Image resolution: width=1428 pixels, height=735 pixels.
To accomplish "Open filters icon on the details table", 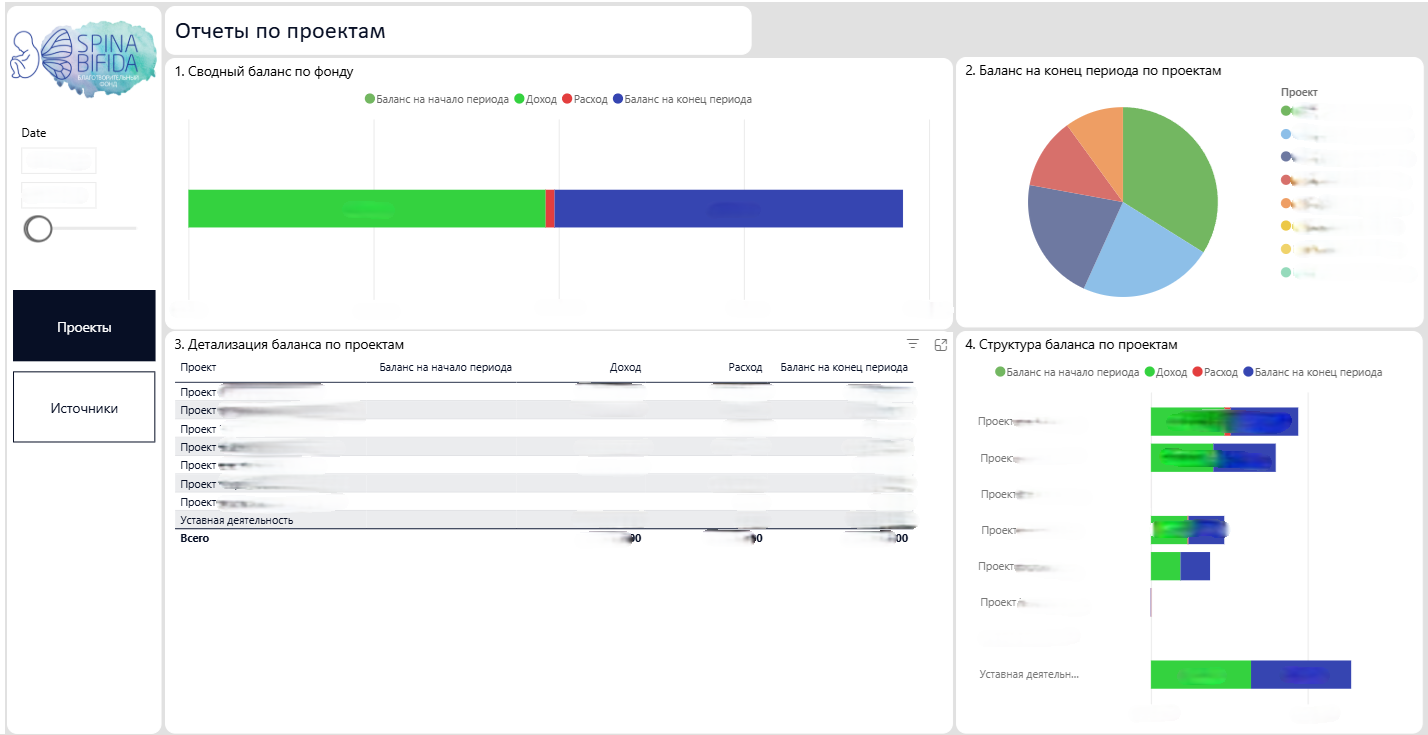I will [x=912, y=344].
